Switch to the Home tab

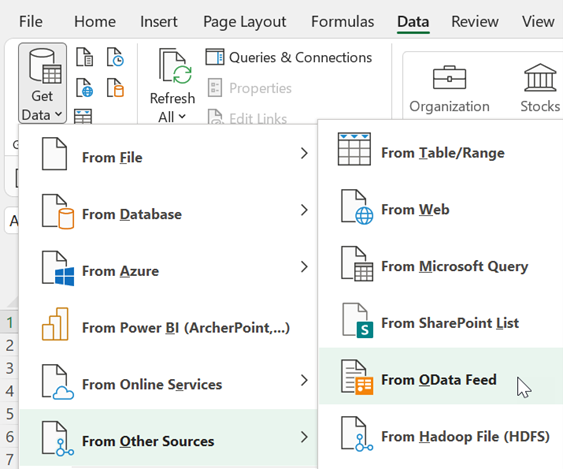pos(95,22)
